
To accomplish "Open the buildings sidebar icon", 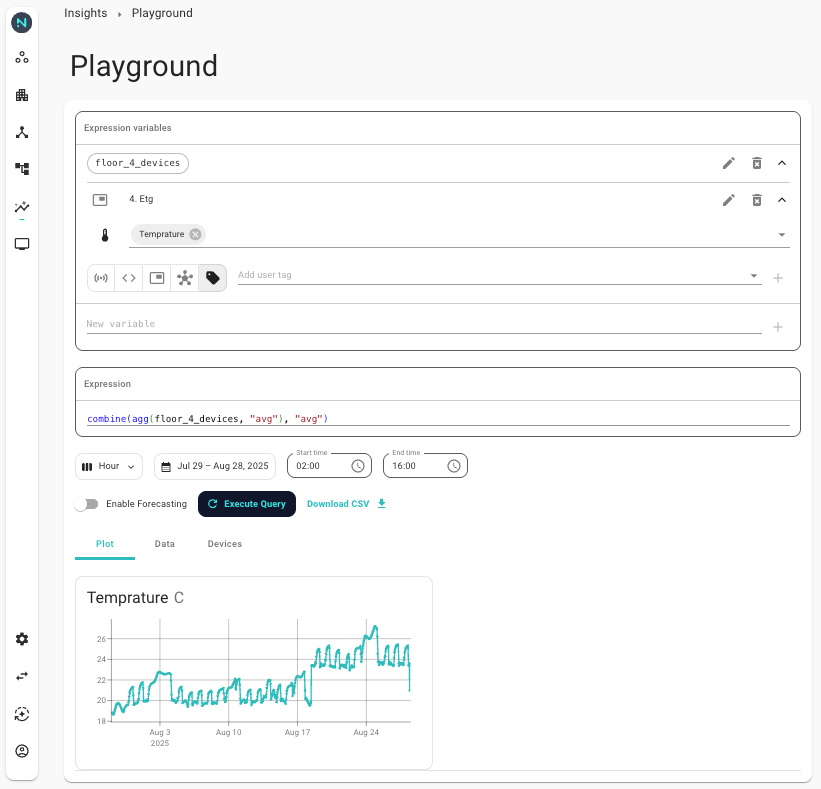I will pyautogui.click(x=21, y=95).
